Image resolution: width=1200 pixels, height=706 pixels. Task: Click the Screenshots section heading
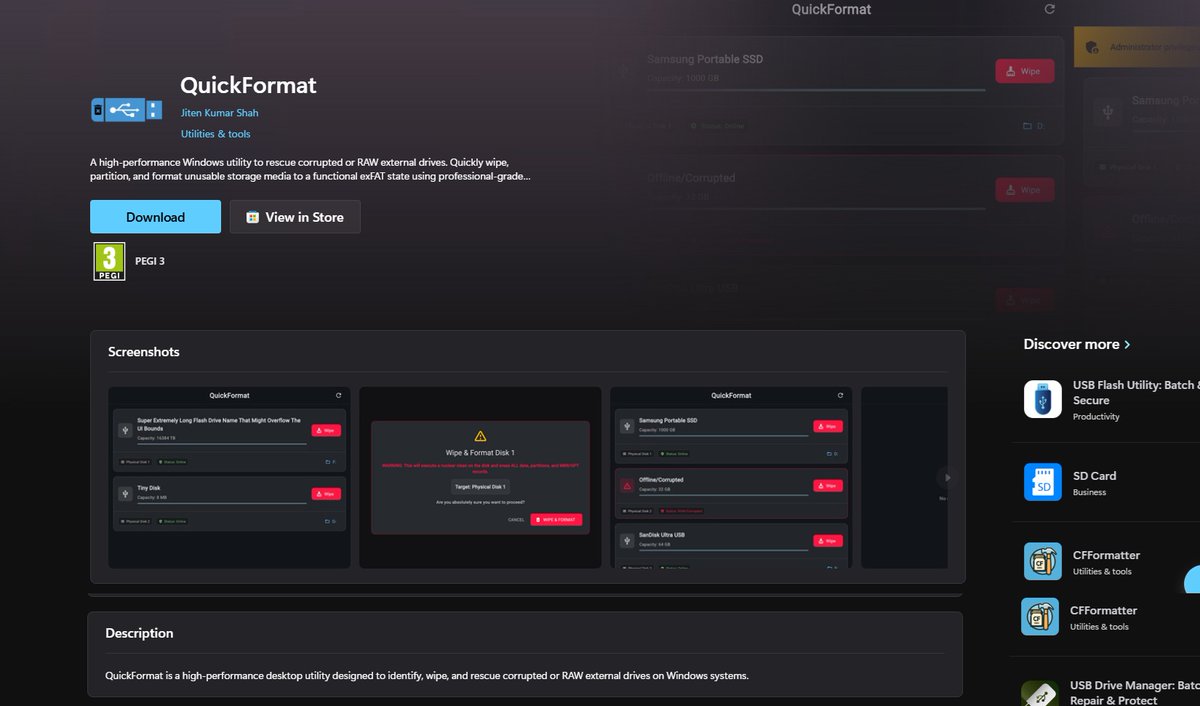pyautogui.click(x=144, y=352)
